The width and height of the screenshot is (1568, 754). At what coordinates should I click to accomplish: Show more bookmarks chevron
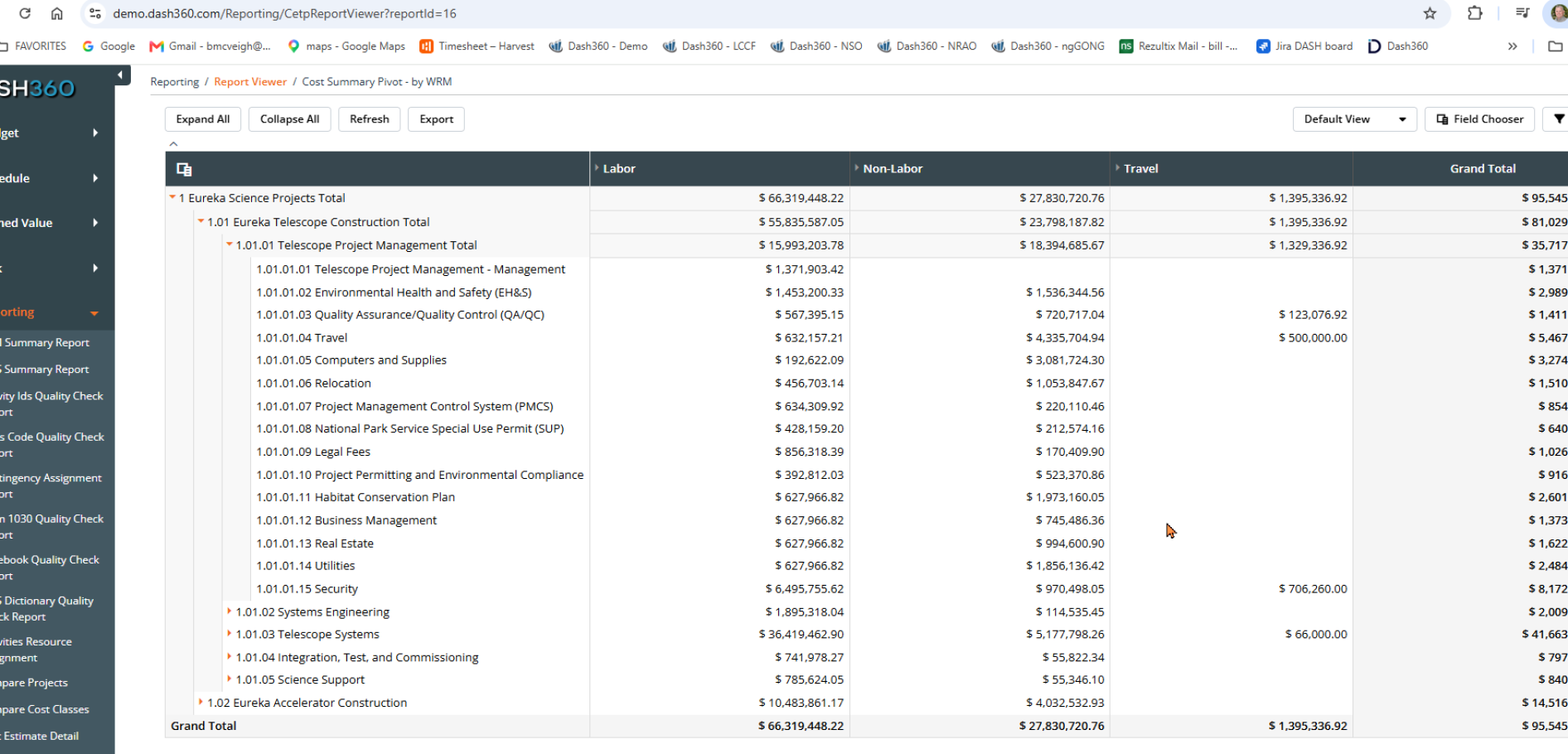1512,46
